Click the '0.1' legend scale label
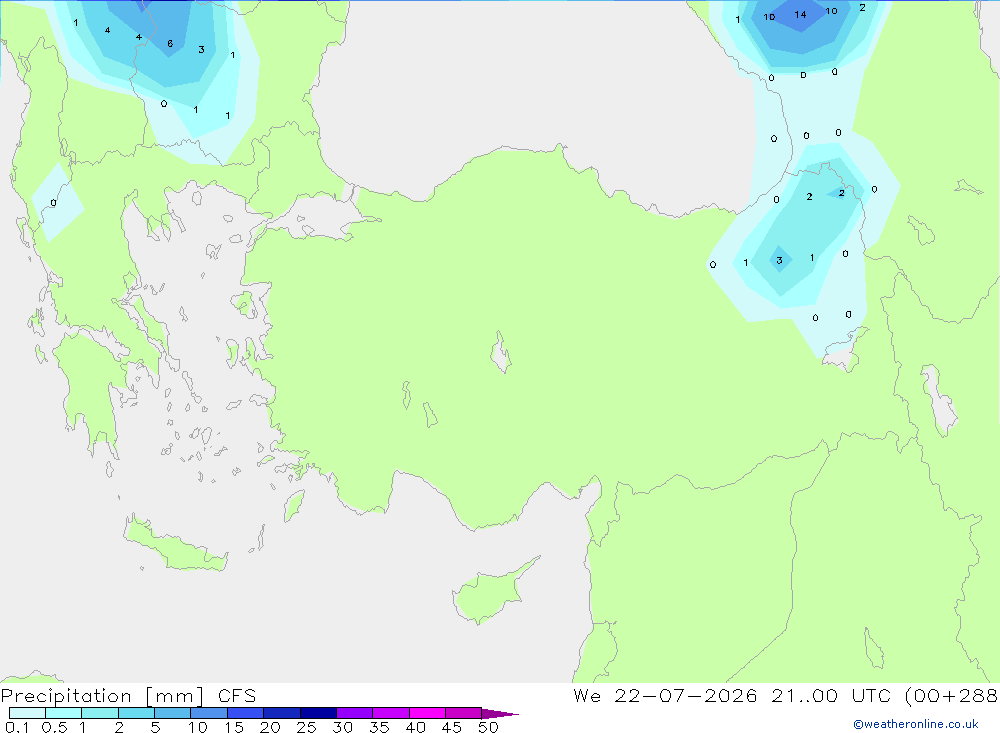The image size is (1000, 733). (x=16, y=727)
